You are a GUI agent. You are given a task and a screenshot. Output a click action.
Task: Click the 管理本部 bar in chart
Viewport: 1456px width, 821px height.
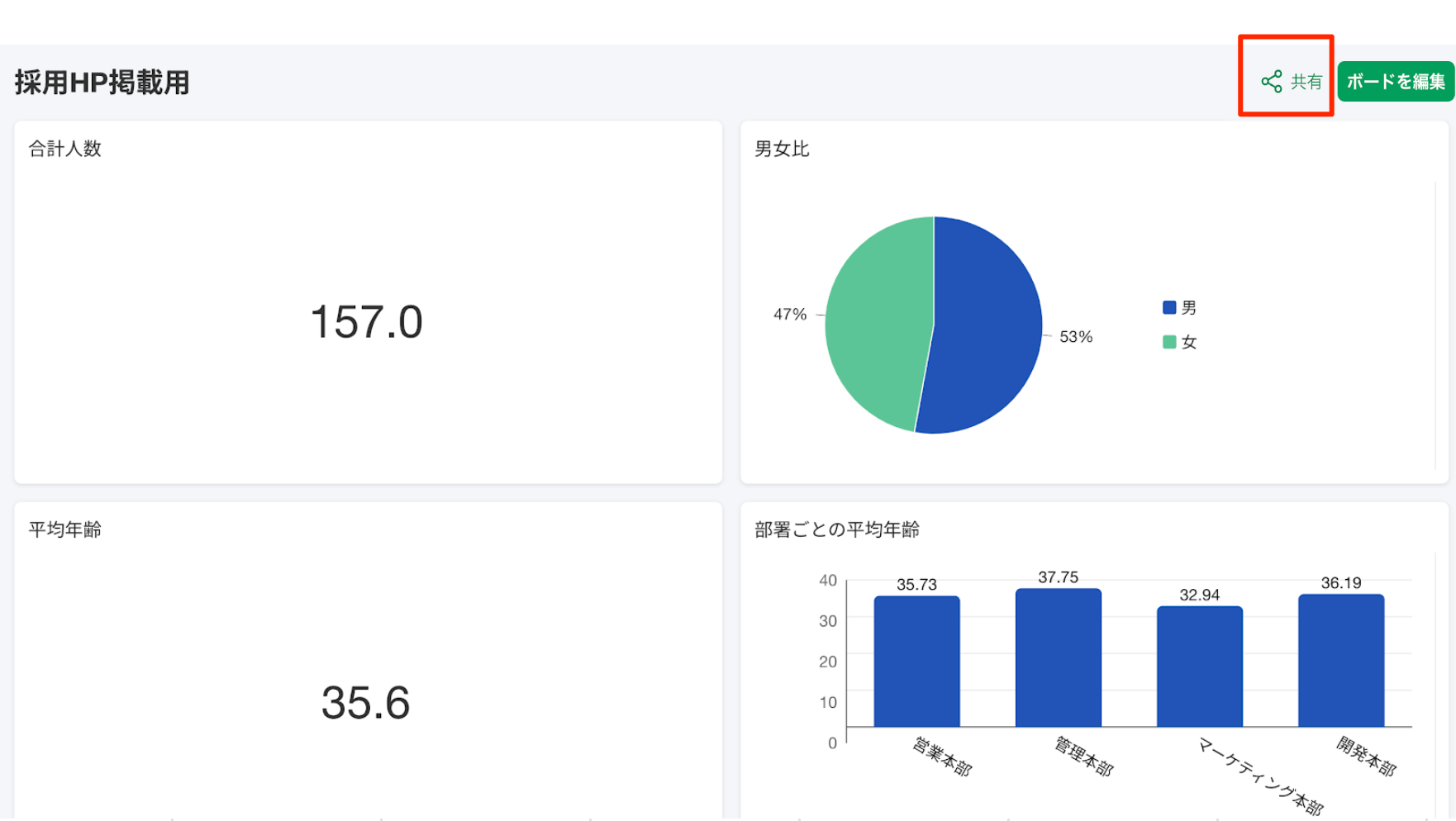point(1058,657)
